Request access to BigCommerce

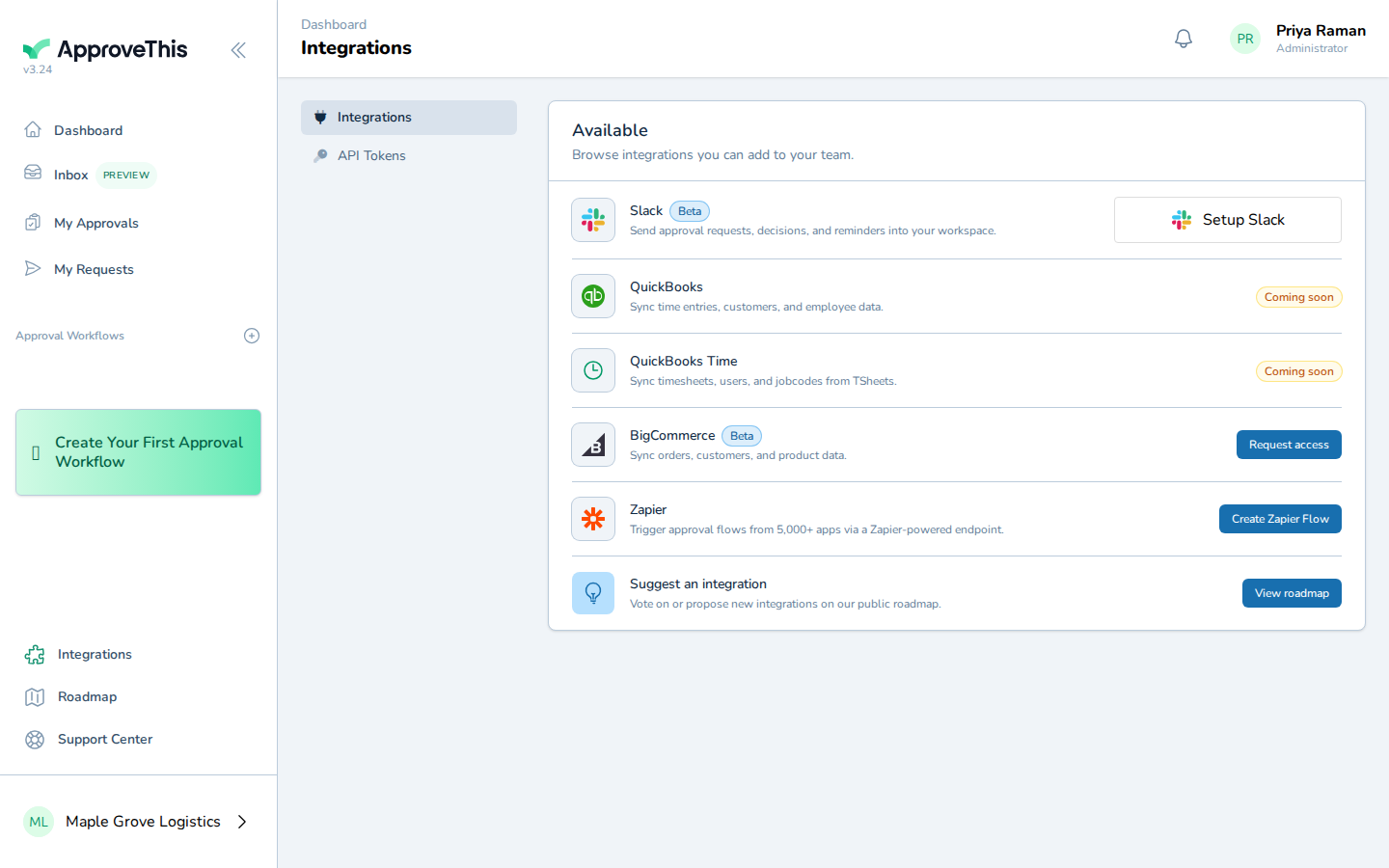[x=1289, y=445]
